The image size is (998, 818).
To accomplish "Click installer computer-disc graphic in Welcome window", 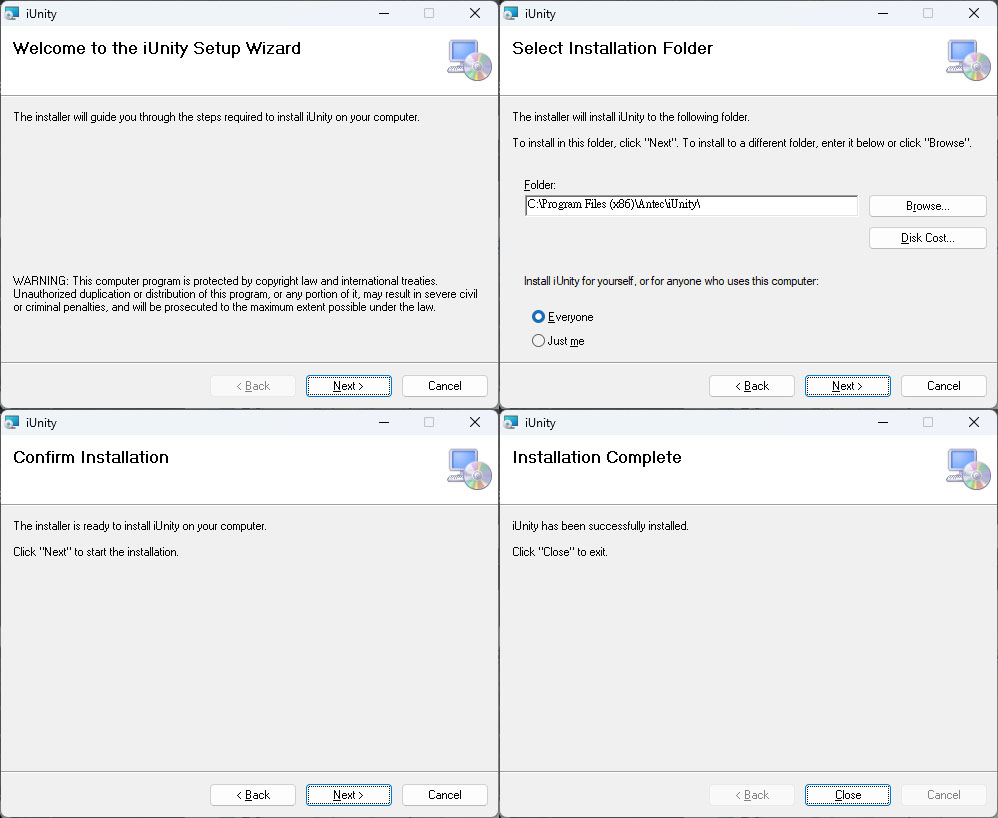I will 470,60.
